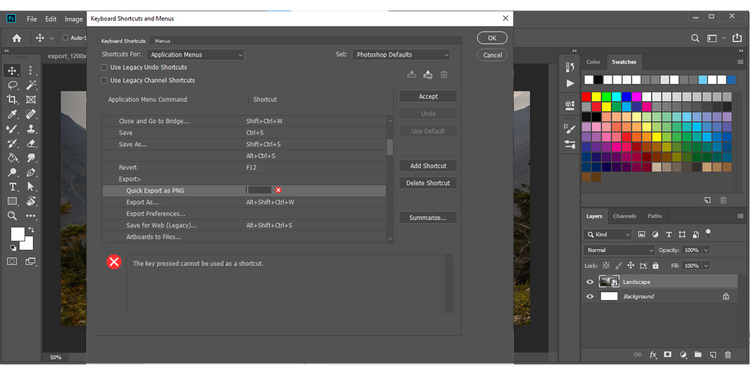Click the Home icon in options bar
Image resolution: width=750 pixels, height=375 pixels.
[x=17, y=38]
